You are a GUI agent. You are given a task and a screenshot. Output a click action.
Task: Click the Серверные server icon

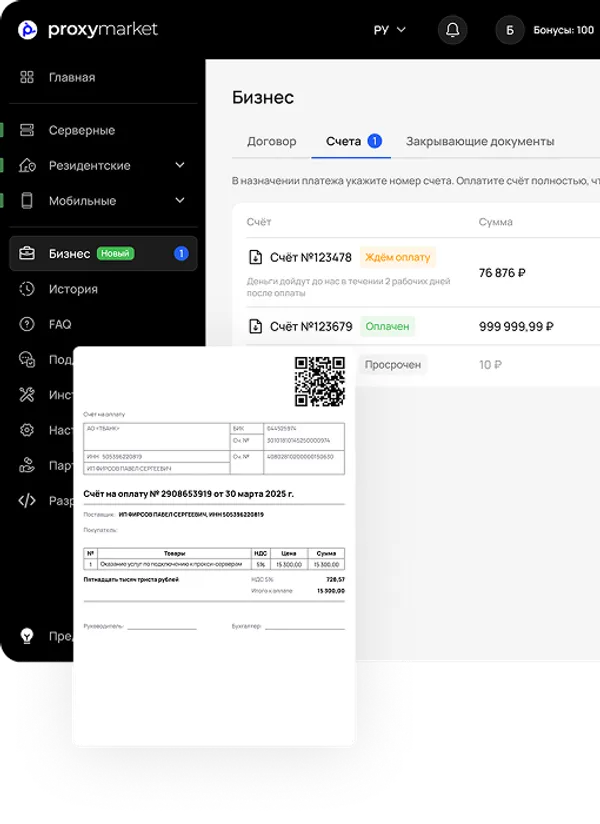tap(28, 130)
